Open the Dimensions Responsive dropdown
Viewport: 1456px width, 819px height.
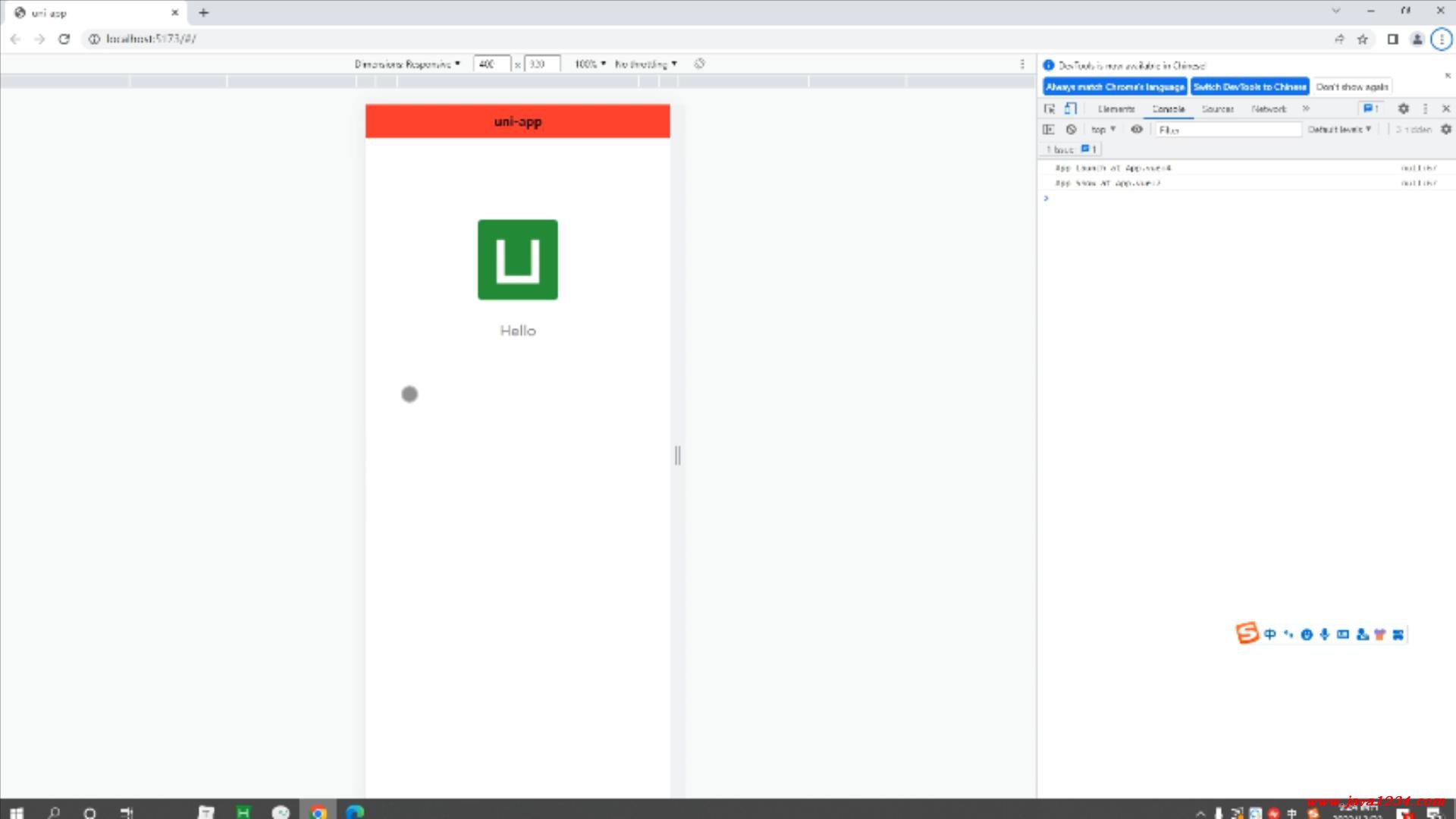pyautogui.click(x=407, y=64)
